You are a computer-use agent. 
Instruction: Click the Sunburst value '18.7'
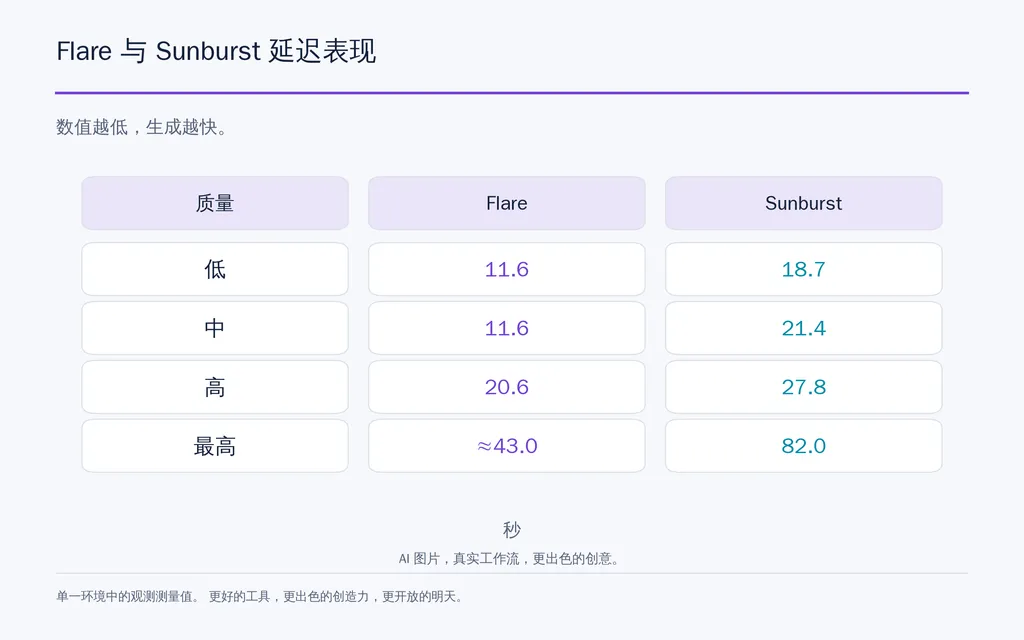click(803, 269)
